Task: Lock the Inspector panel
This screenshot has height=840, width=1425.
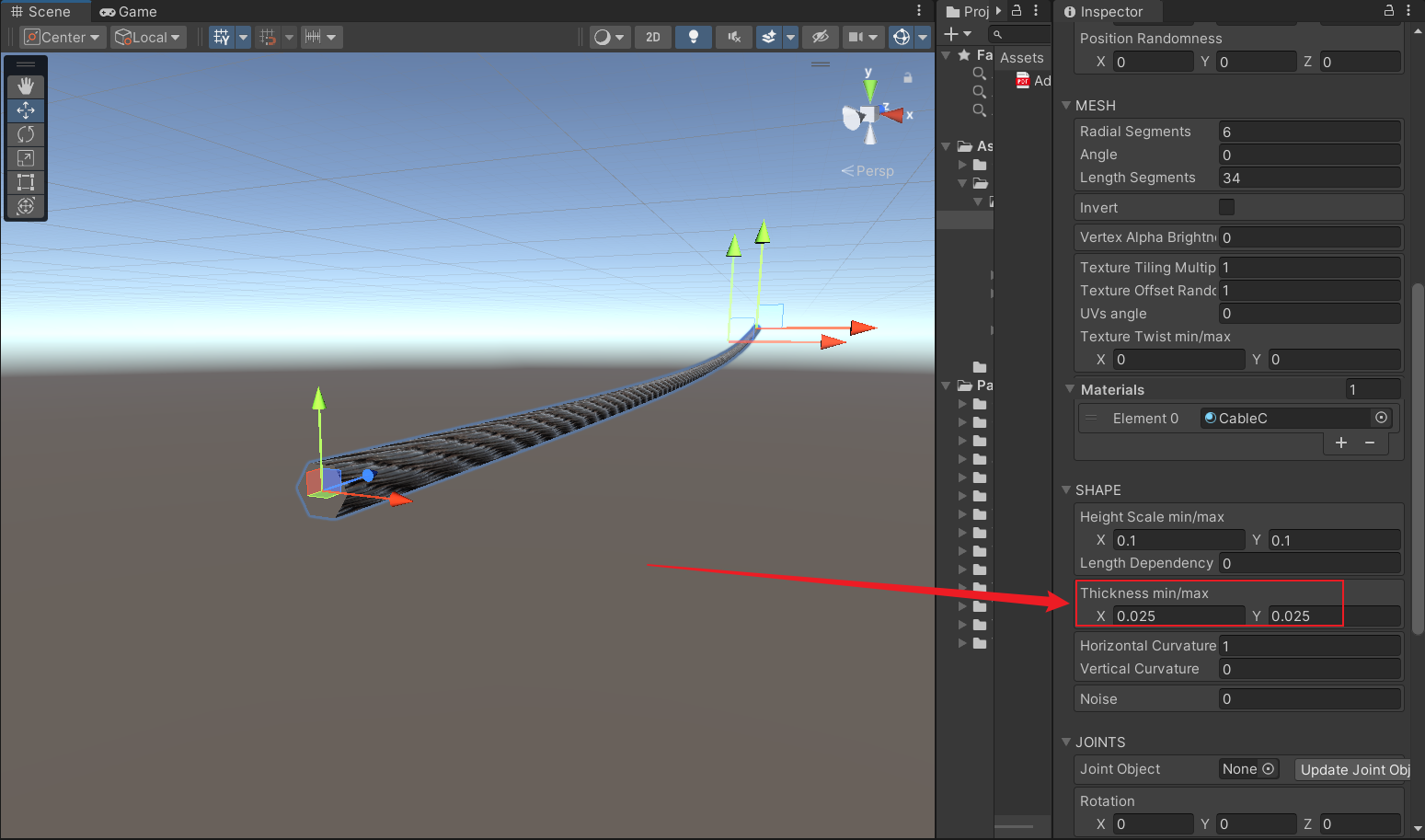Action: pyautogui.click(x=1389, y=11)
